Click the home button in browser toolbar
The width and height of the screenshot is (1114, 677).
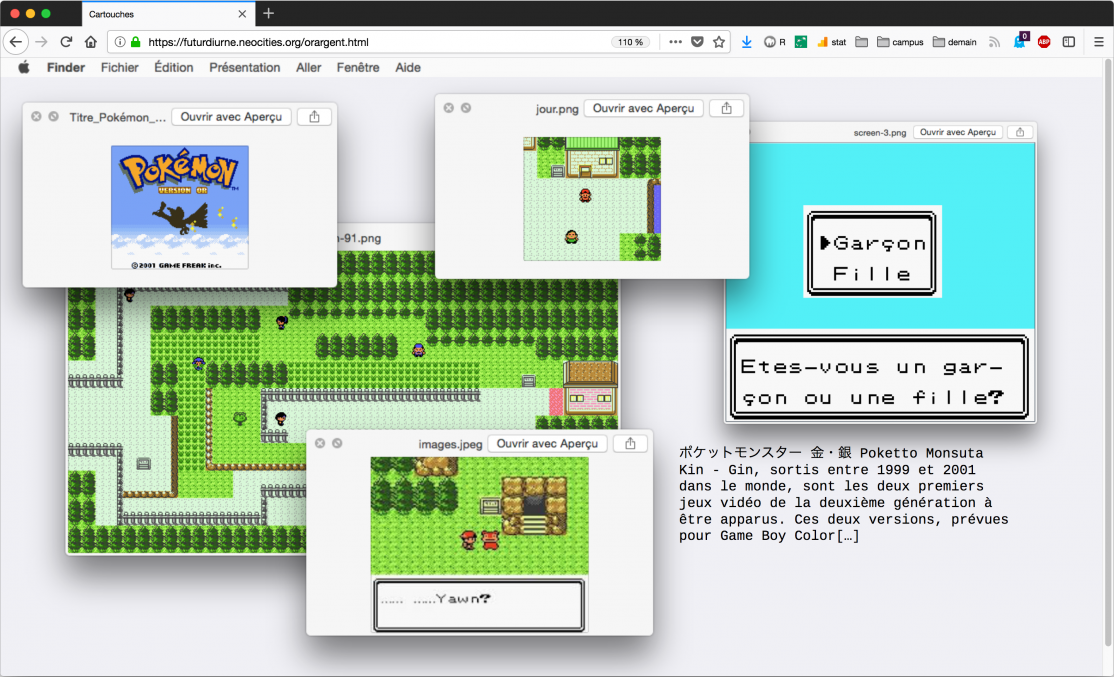pyautogui.click(x=91, y=42)
